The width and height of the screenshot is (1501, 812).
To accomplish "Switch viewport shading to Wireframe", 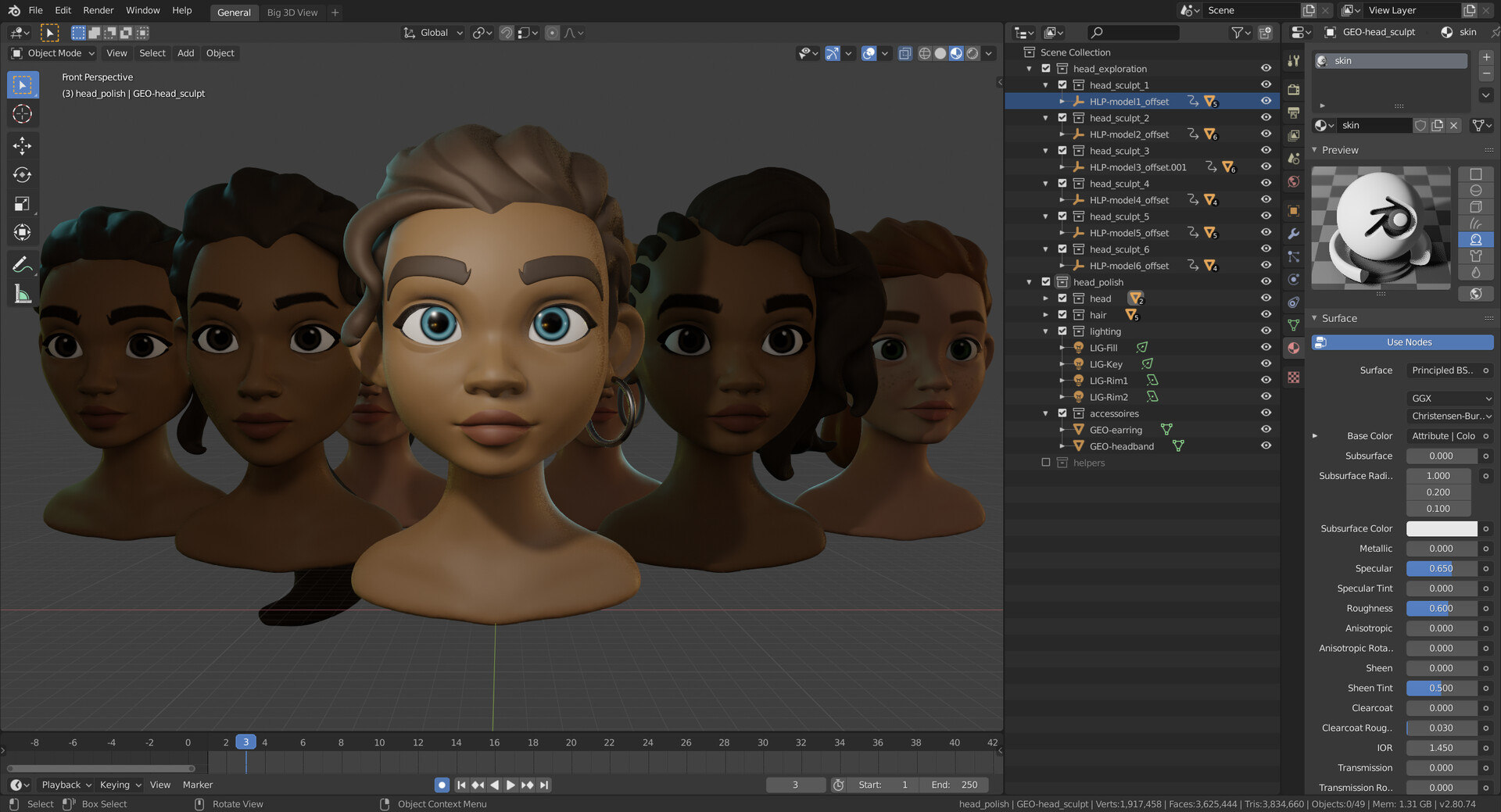I will [x=925, y=53].
